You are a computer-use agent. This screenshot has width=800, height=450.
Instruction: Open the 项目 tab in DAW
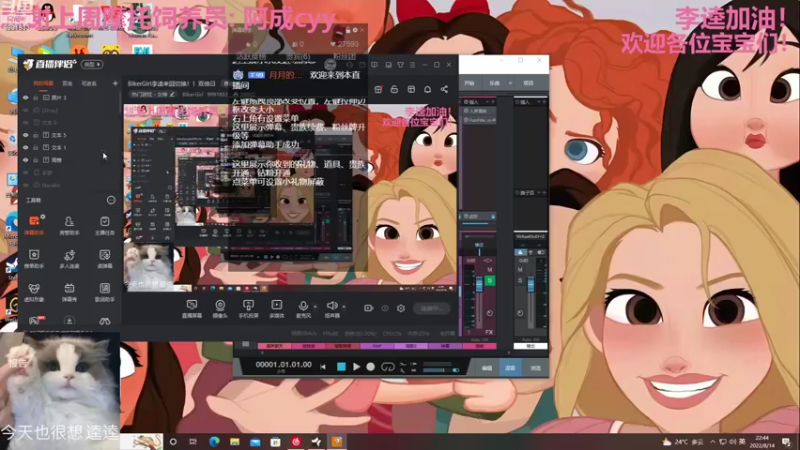(x=528, y=83)
